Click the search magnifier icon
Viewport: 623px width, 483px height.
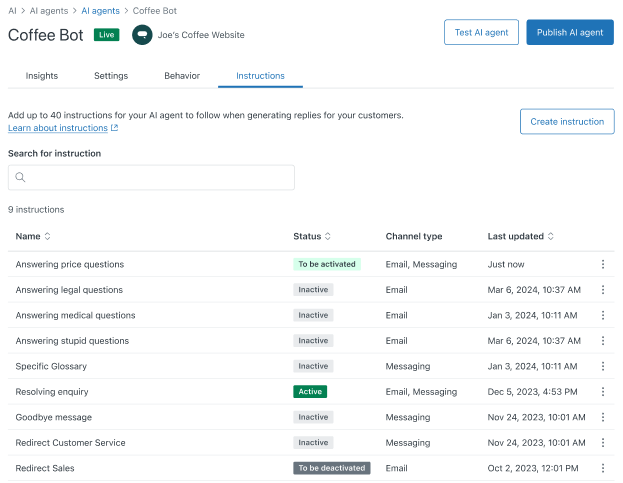click(x=20, y=177)
